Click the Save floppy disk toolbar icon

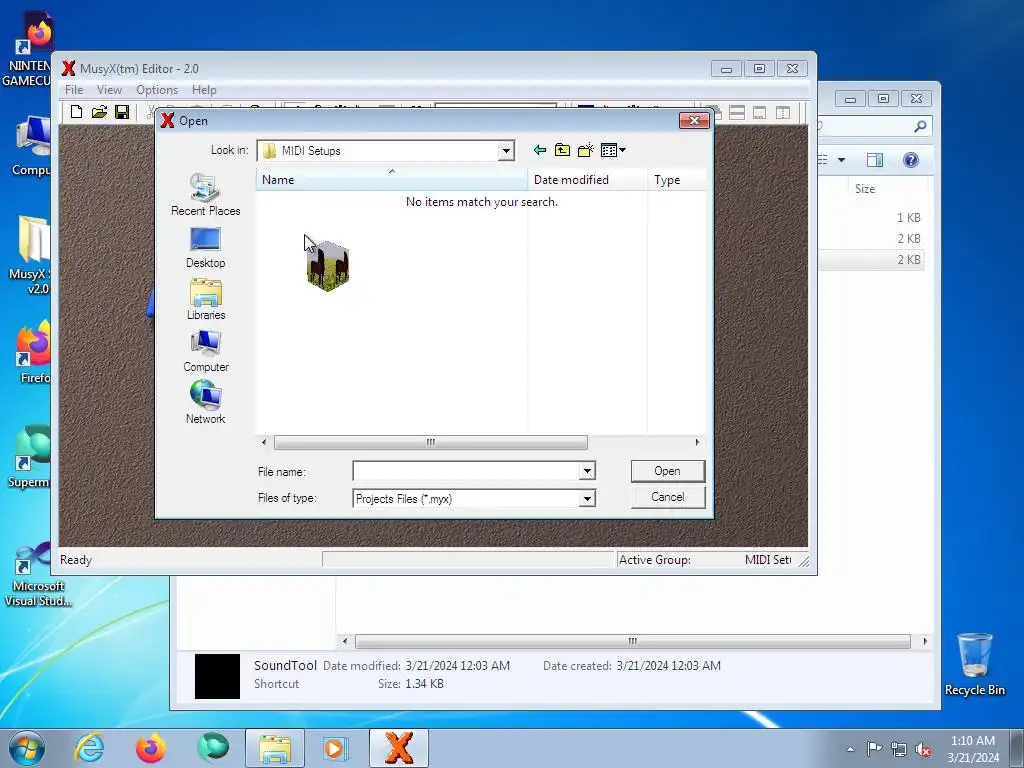tap(122, 112)
